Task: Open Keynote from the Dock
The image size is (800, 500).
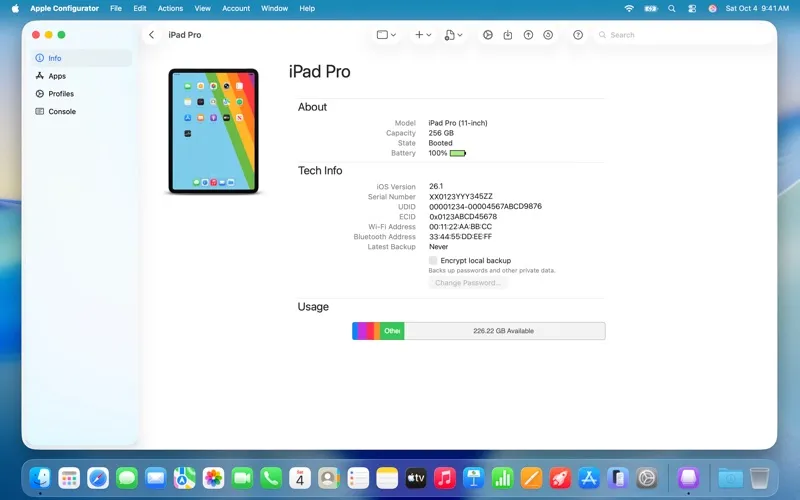Action: (474, 478)
